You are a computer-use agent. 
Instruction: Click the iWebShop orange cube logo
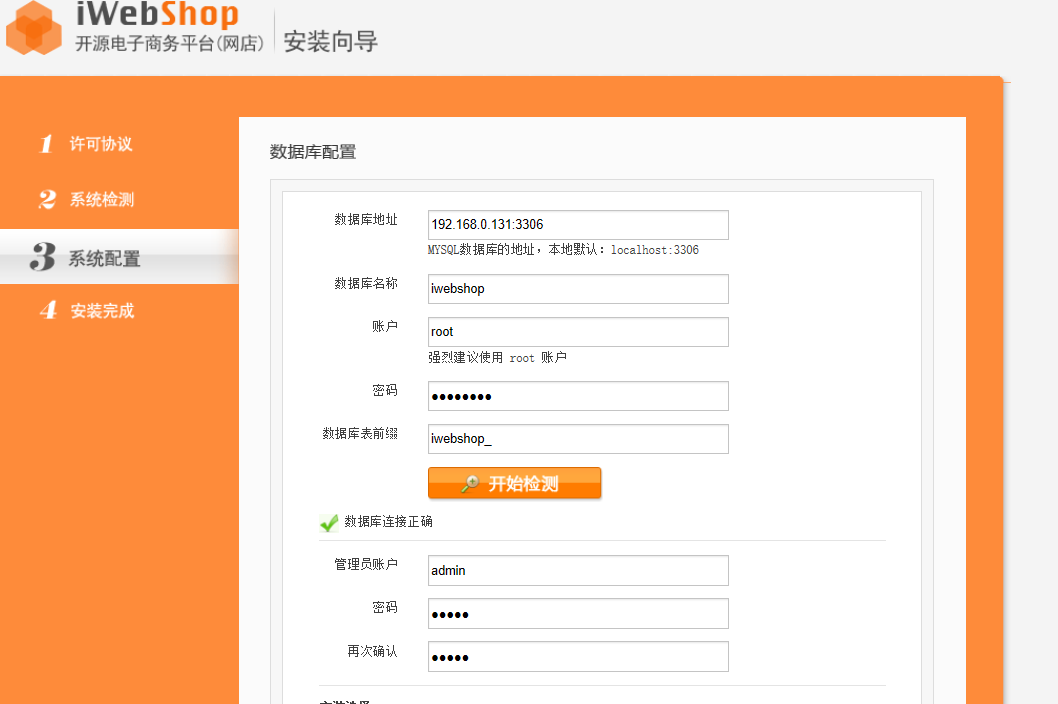(x=34, y=27)
